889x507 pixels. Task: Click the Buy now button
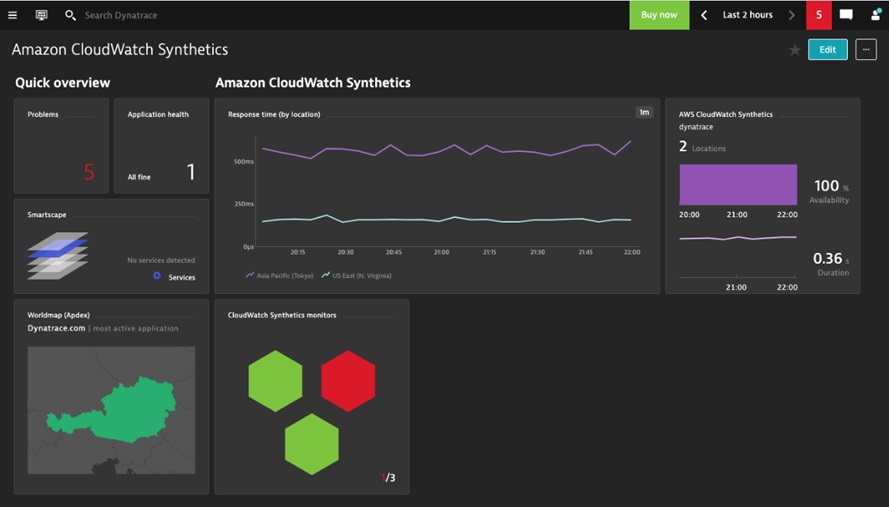pos(659,15)
